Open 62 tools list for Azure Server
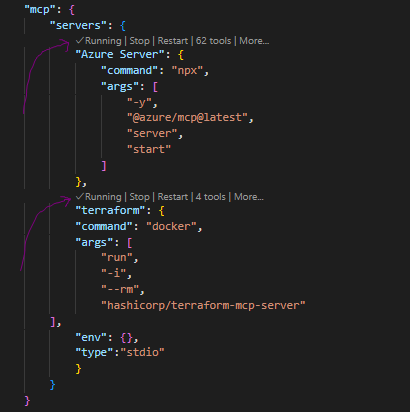 point(213,41)
